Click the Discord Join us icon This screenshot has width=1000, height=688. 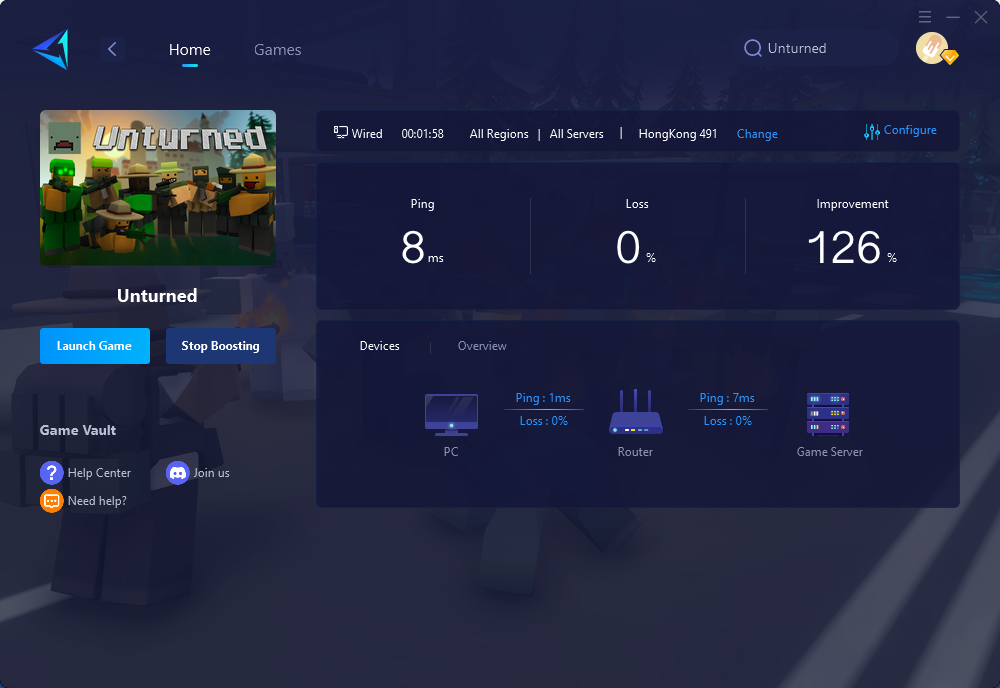pyautogui.click(x=178, y=473)
